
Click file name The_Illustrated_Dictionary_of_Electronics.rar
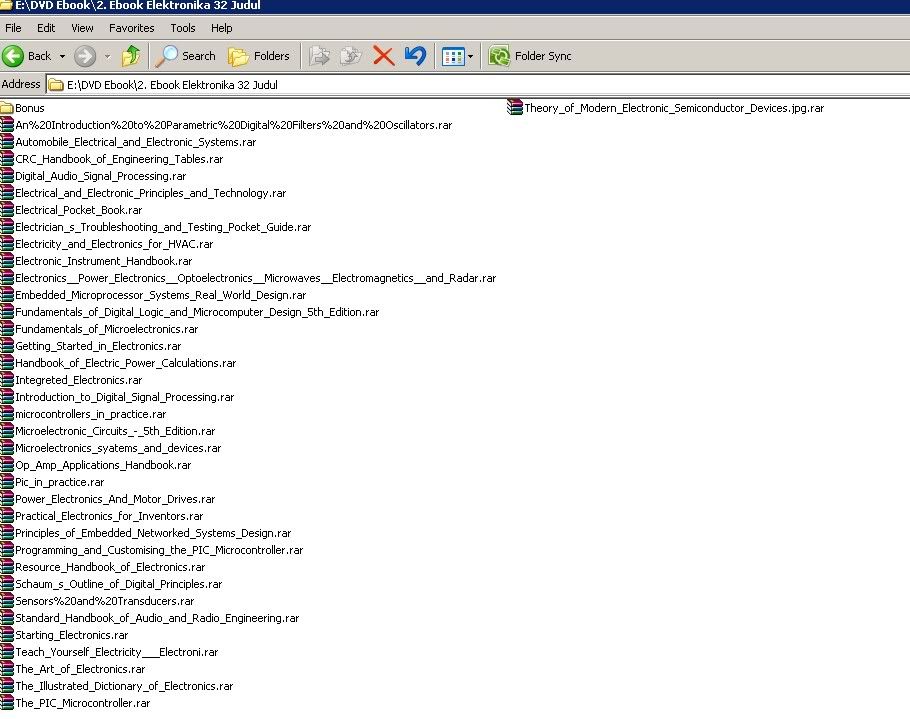tap(124, 686)
